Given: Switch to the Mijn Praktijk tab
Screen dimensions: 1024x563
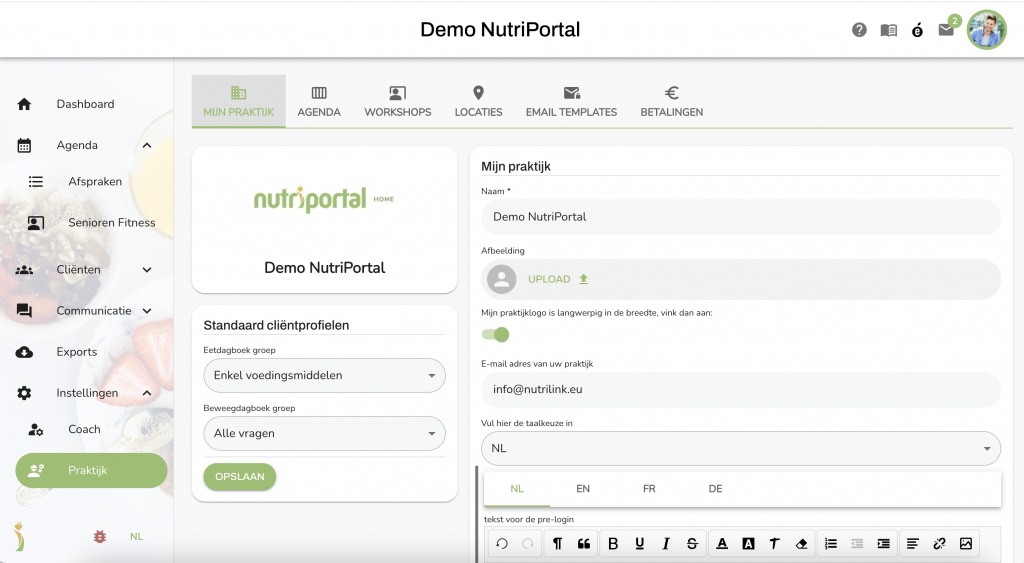Looking at the screenshot, I should (x=238, y=101).
